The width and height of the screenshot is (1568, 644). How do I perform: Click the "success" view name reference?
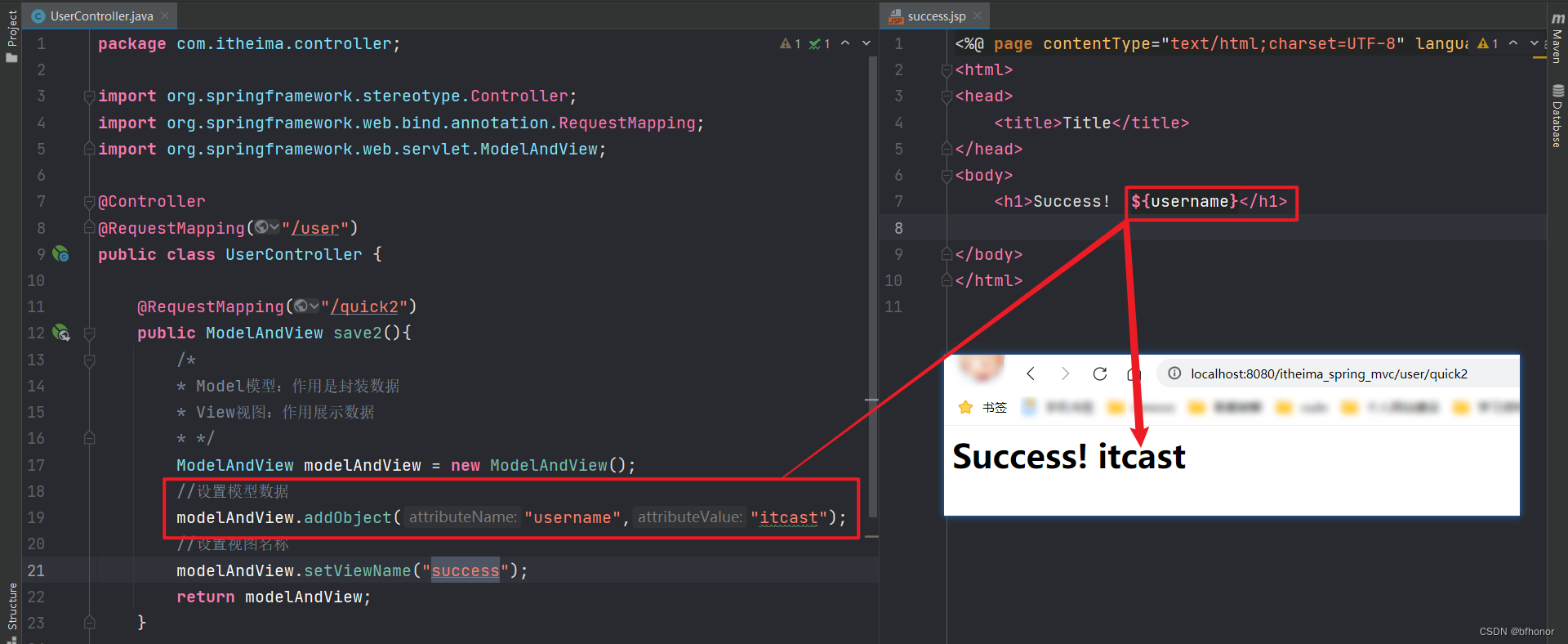pyautogui.click(x=465, y=570)
